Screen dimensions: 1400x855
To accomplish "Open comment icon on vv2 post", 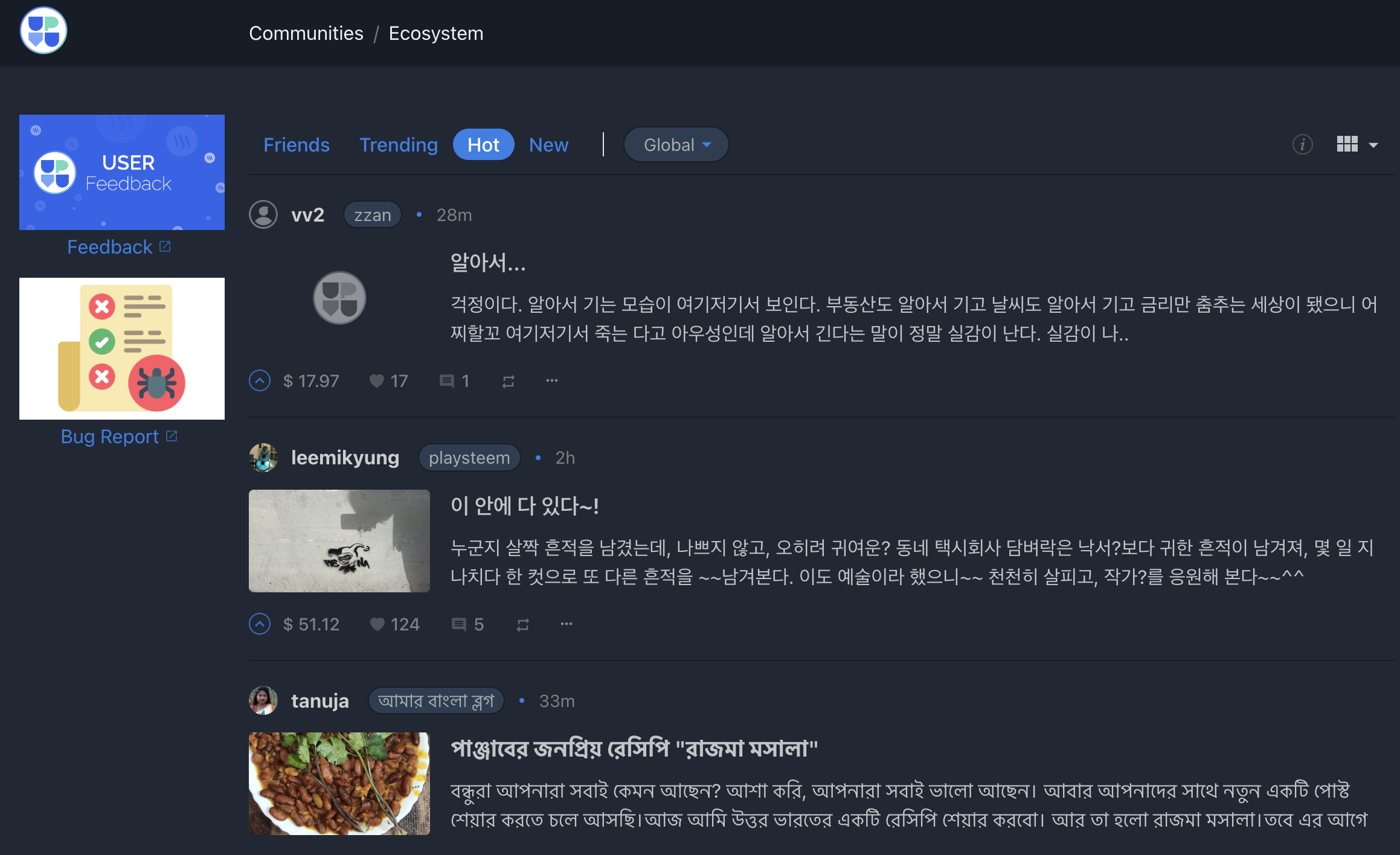I will click(447, 381).
